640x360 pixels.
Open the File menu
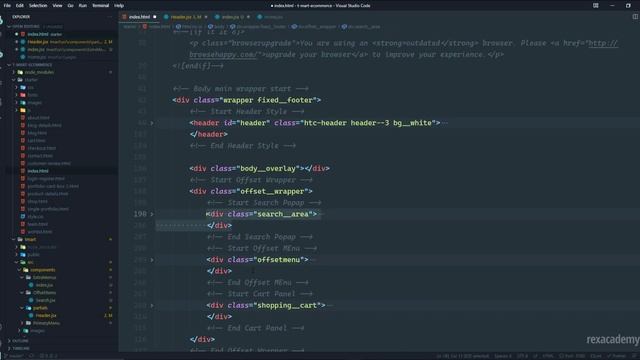coord(7,6)
